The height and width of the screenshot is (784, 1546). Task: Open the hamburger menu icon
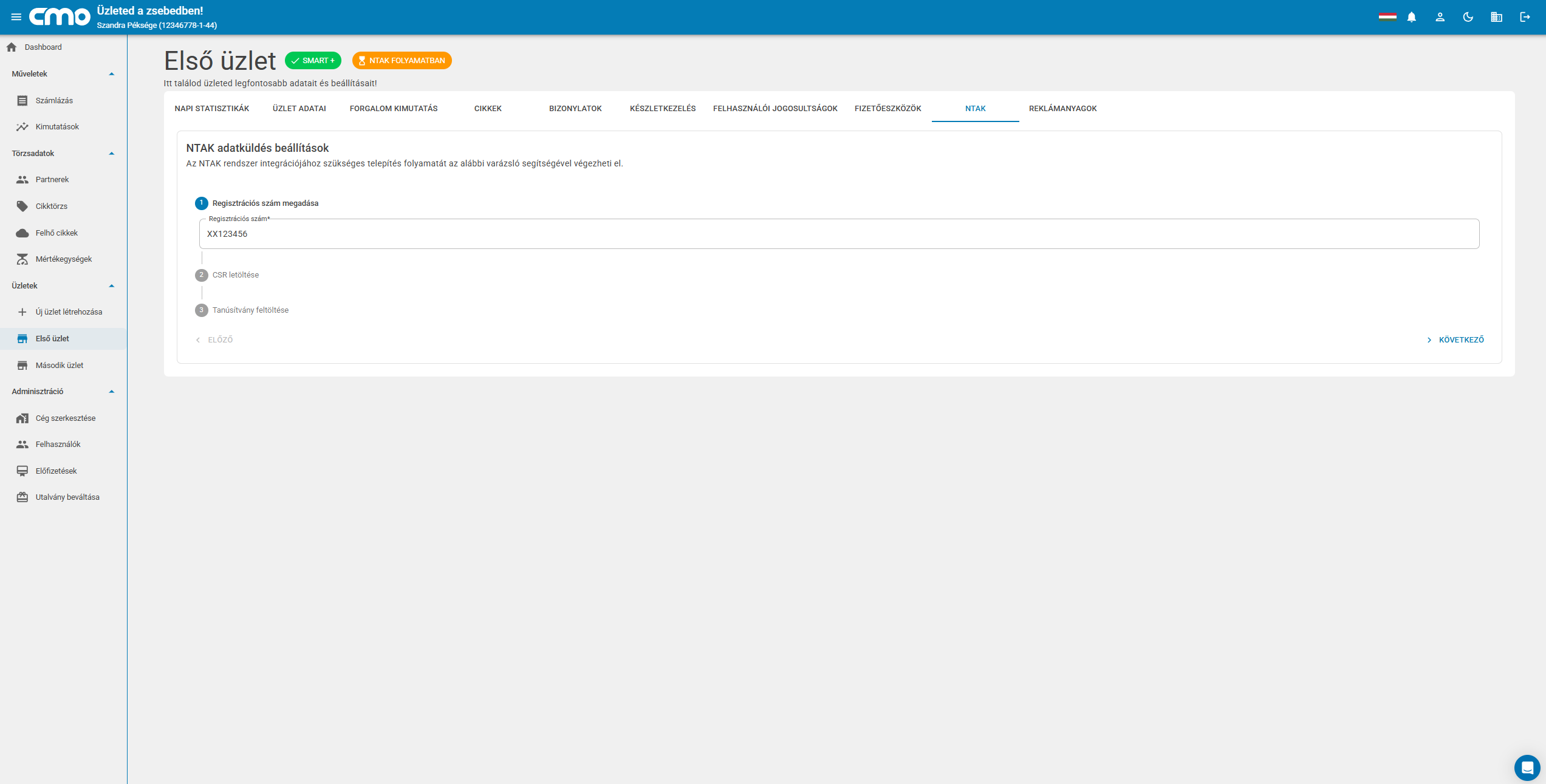point(16,17)
